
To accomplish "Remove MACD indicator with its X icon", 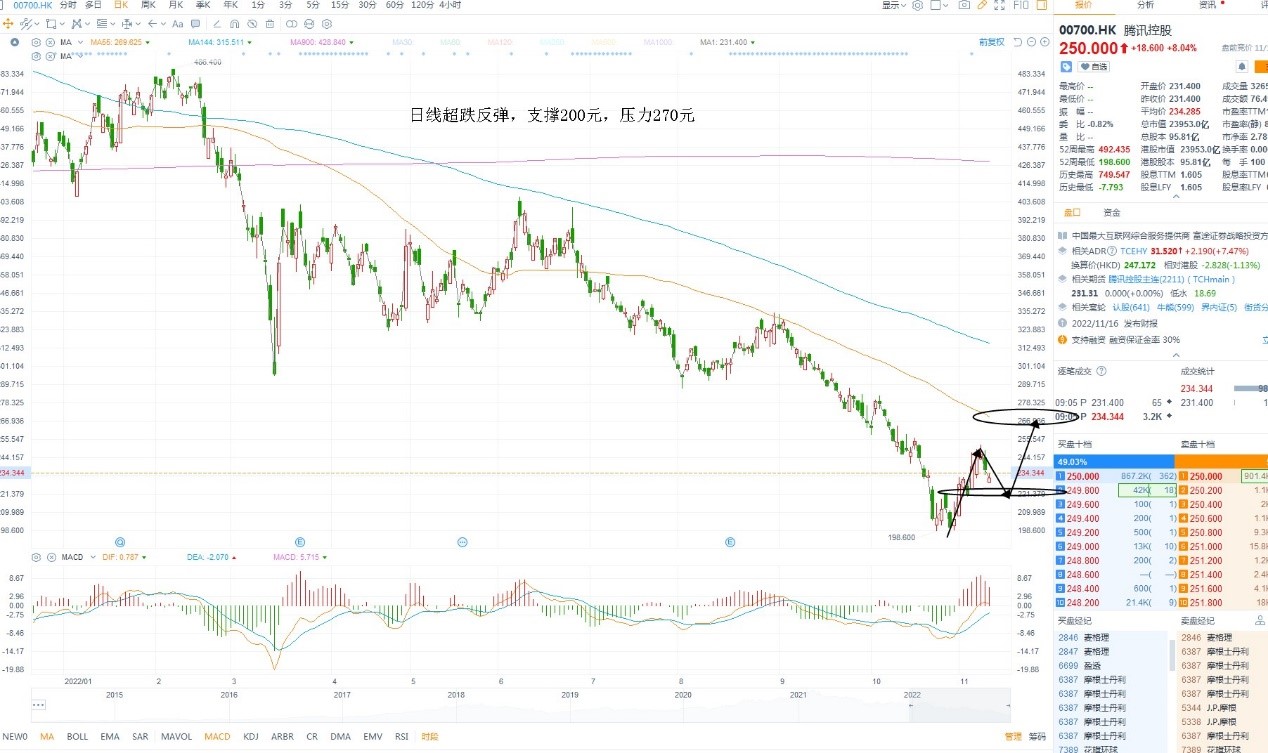I will coord(50,556).
